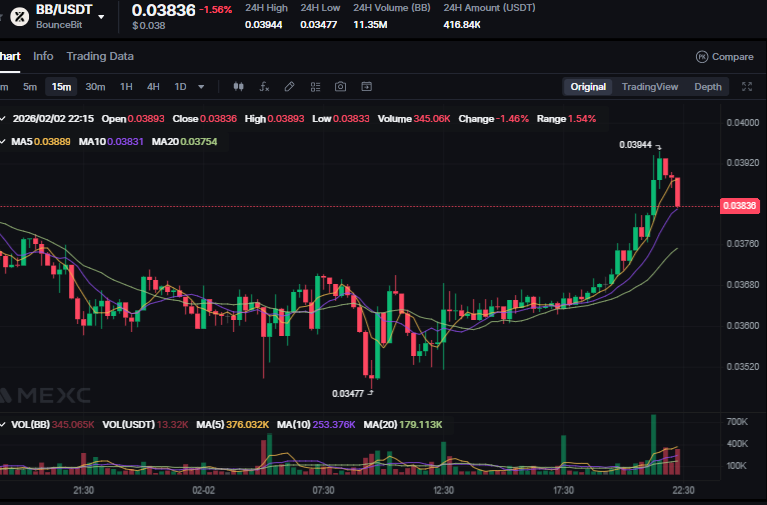Open the chart list settings icon
The height and width of the screenshot is (505, 767).
[x=316, y=87]
